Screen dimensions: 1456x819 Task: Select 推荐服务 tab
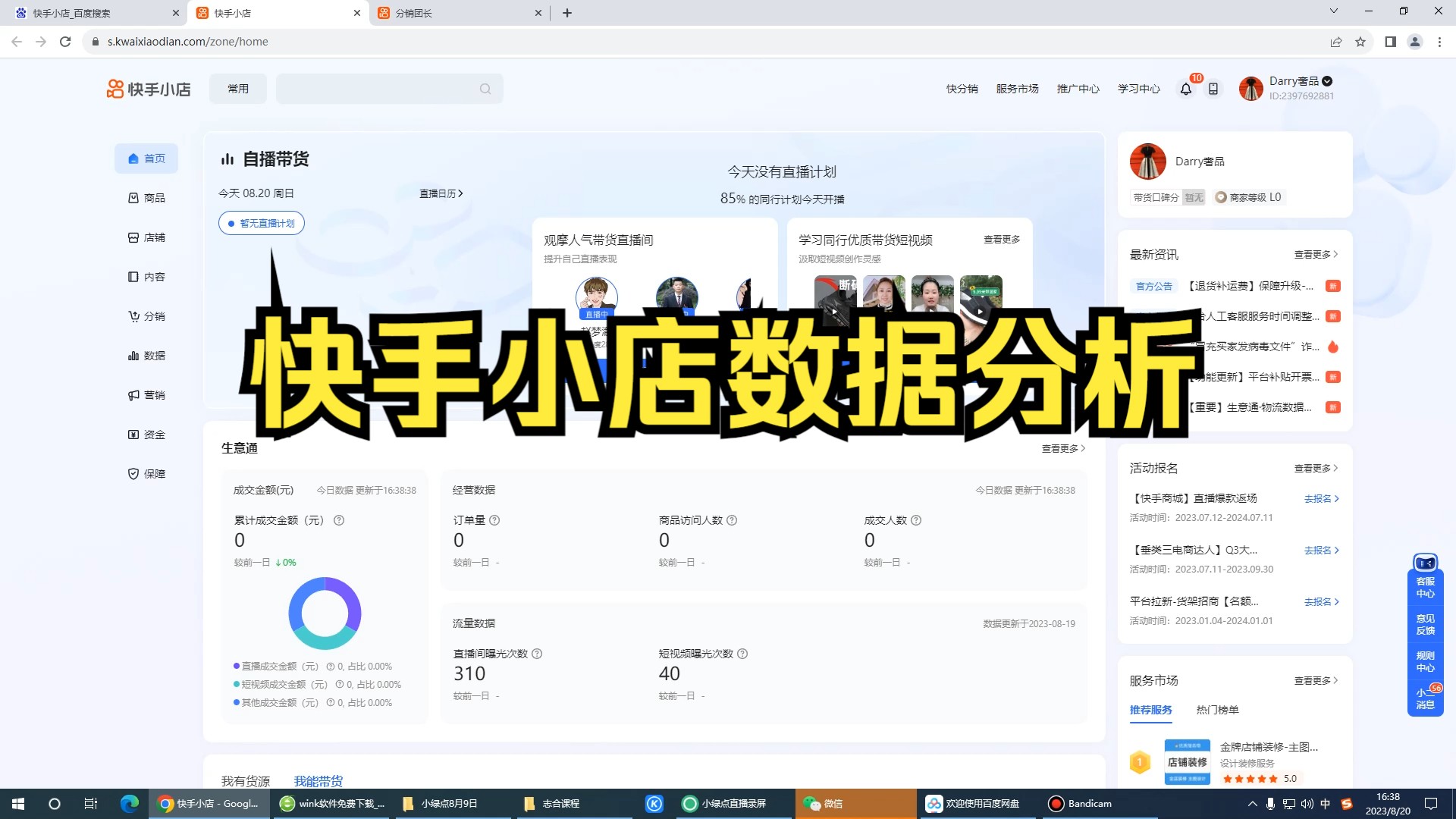(1150, 710)
